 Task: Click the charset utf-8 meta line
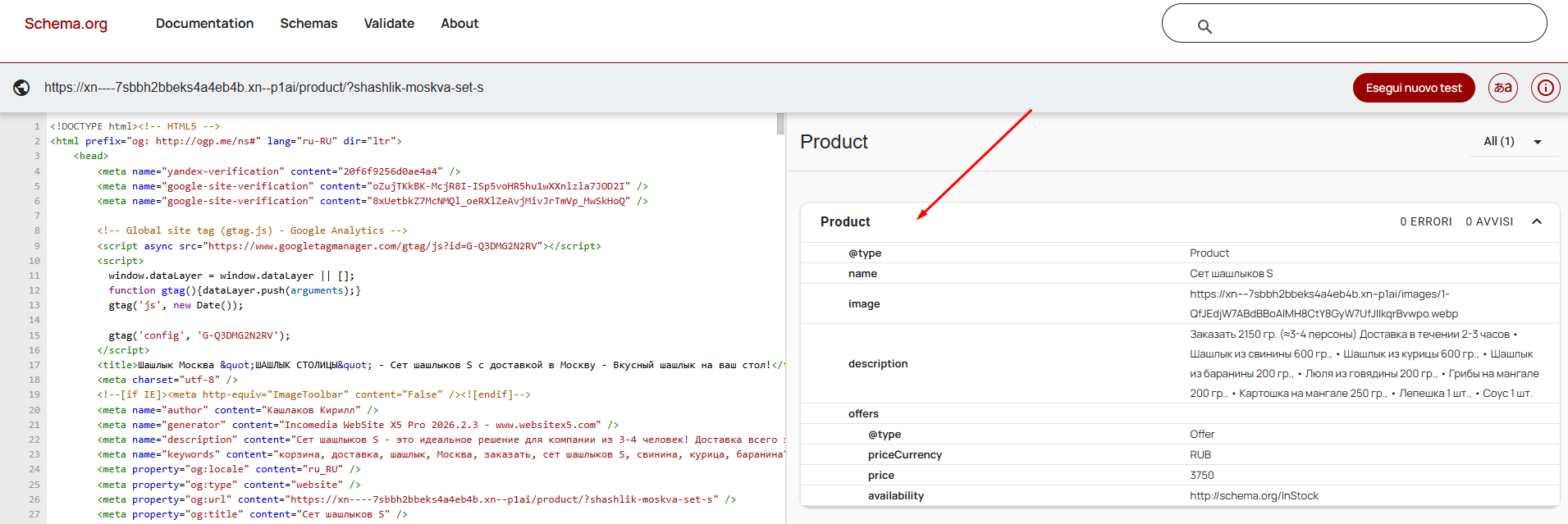tap(167, 380)
